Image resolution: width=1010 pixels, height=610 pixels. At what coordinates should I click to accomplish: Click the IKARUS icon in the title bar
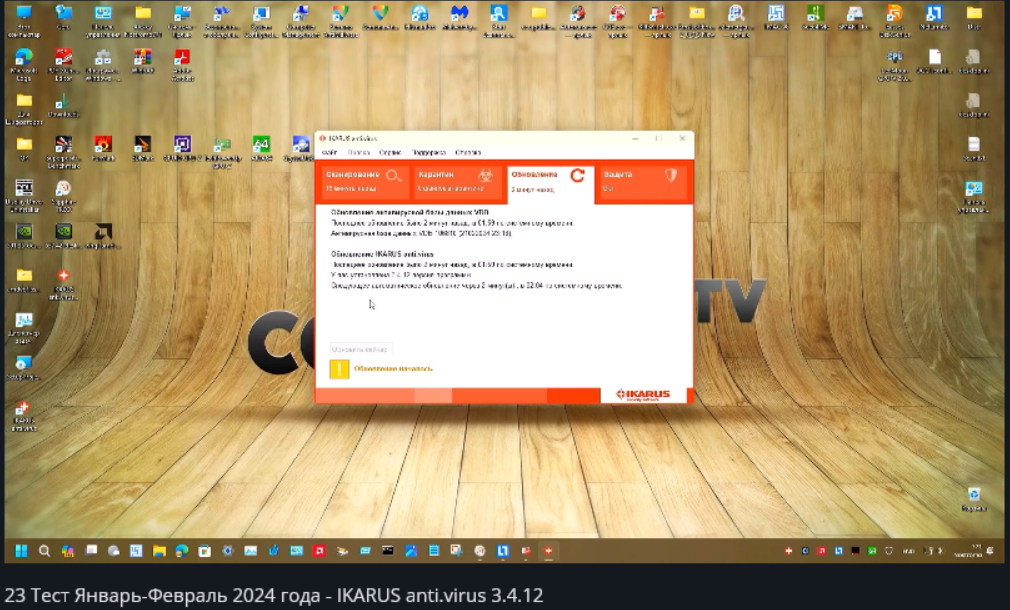[323, 138]
